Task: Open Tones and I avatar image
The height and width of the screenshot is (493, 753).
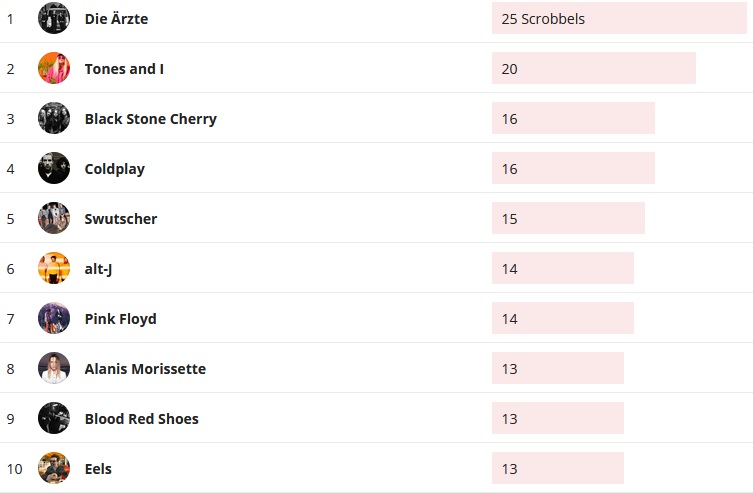Action: click(54, 68)
